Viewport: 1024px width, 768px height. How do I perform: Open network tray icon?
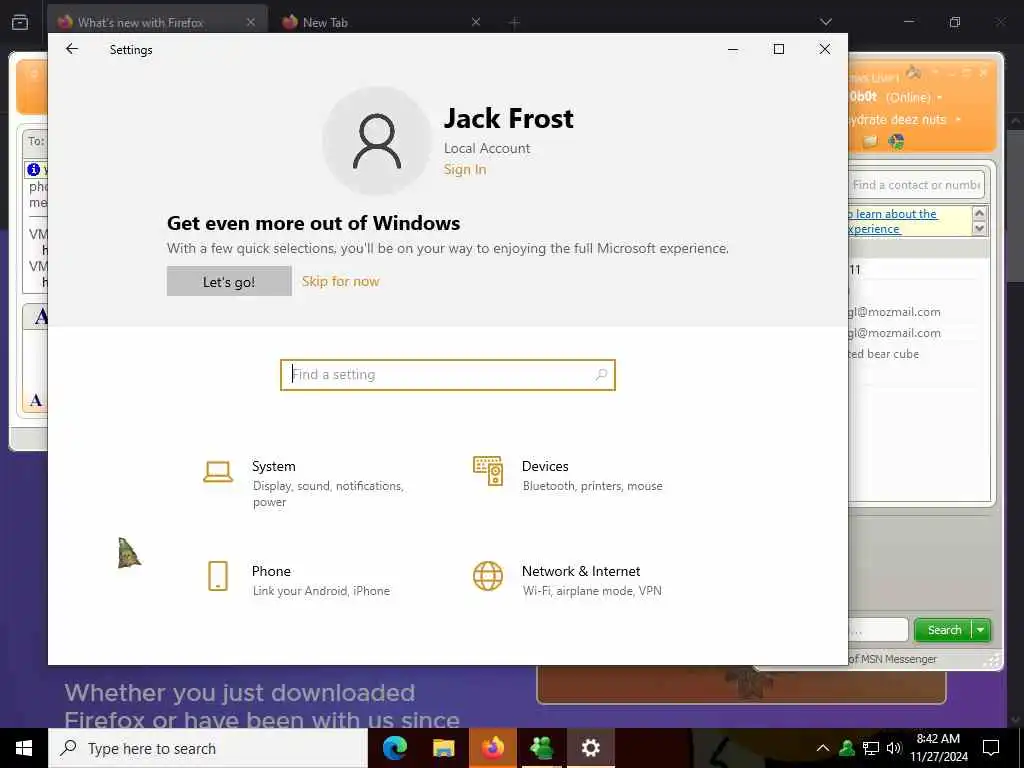coord(871,748)
